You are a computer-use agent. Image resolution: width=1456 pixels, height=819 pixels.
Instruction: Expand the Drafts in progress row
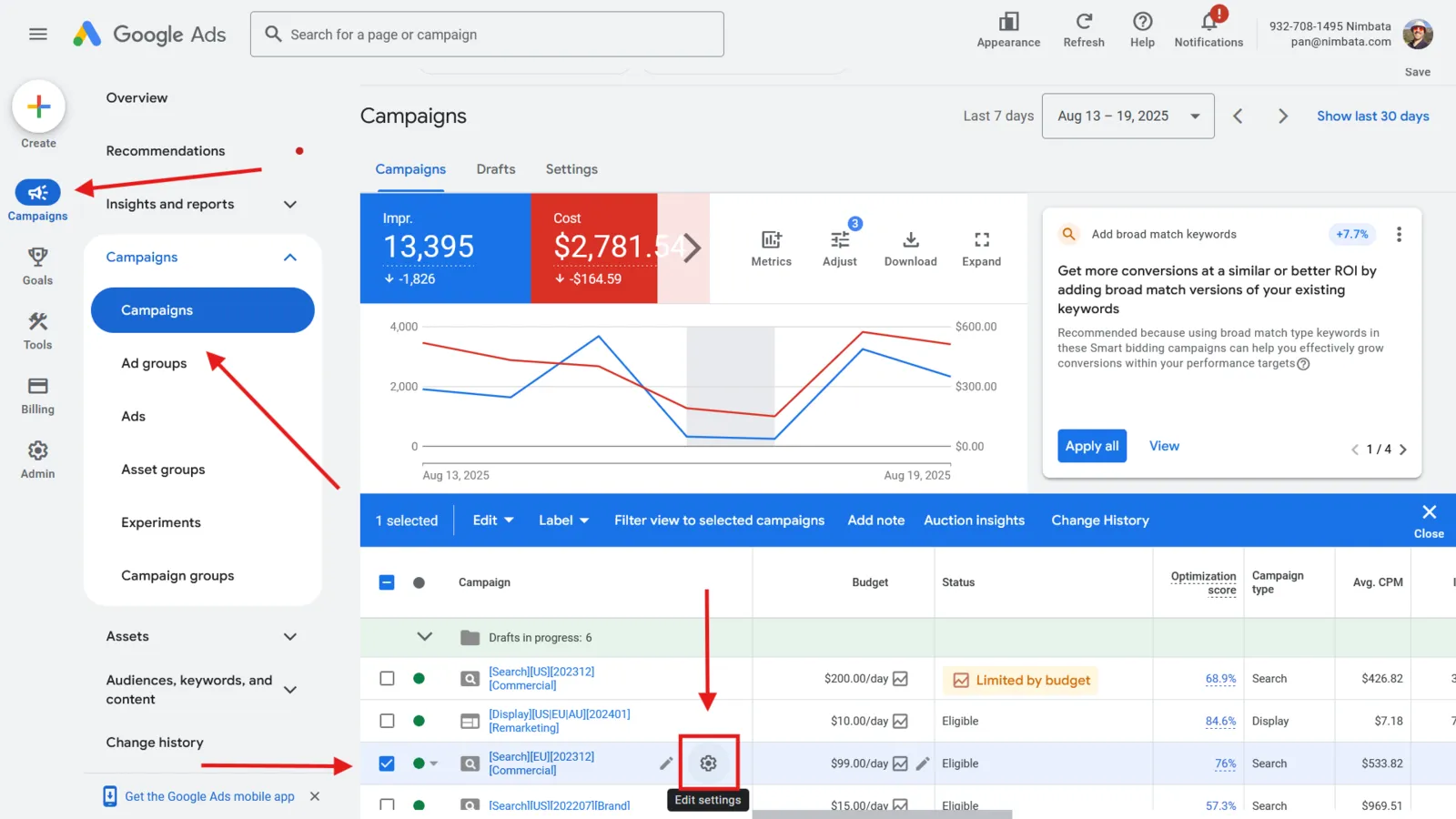(x=424, y=637)
